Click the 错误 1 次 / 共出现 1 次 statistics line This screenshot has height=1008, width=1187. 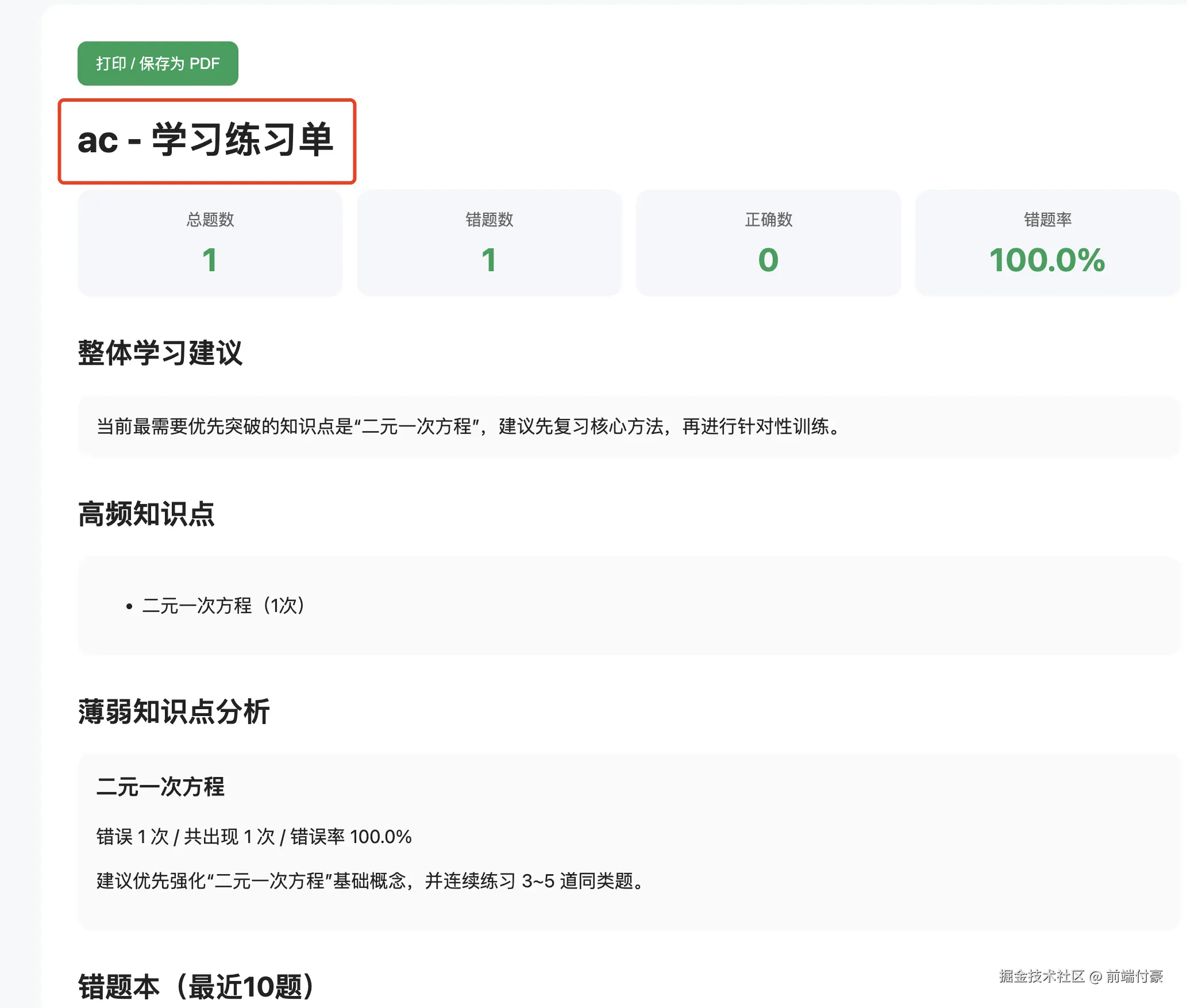click(x=253, y=836)
